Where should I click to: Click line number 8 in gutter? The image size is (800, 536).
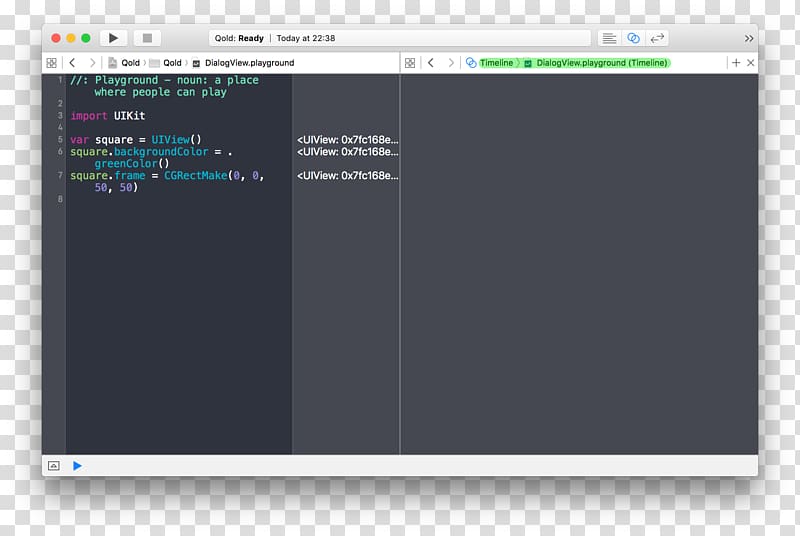tap(60, 199)
